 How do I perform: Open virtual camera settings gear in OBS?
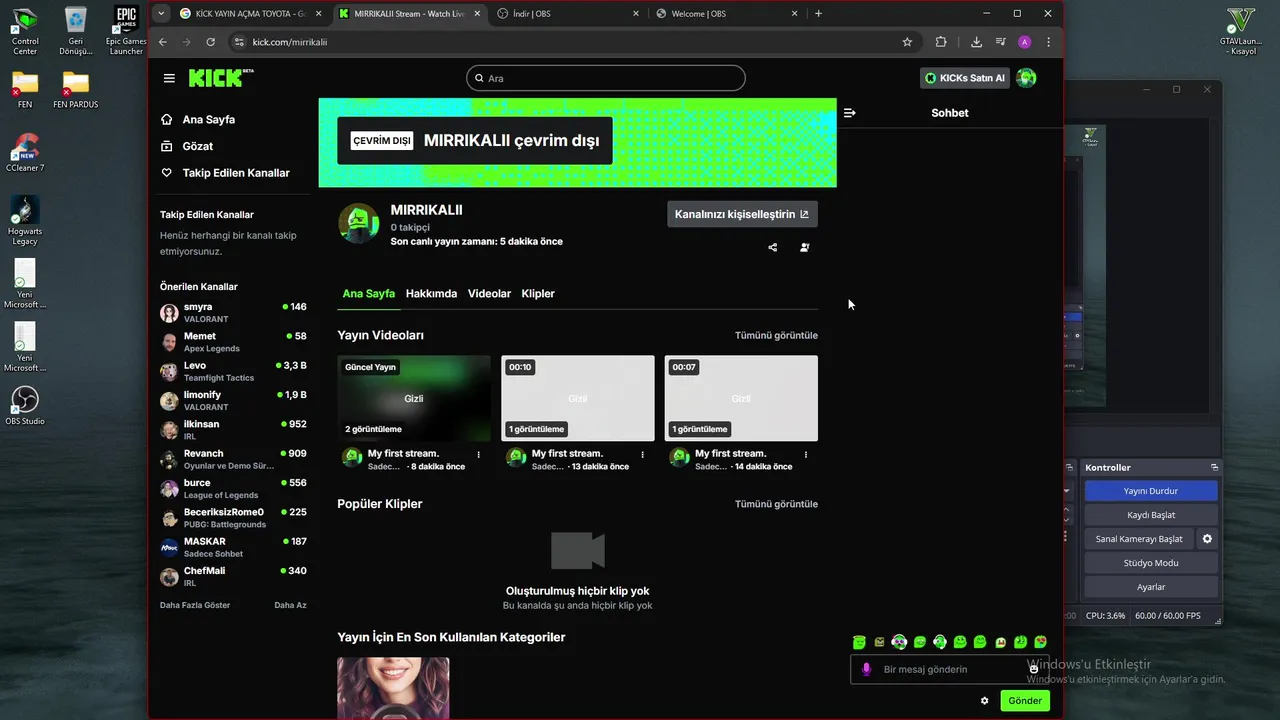click(x=1207, y=539)
